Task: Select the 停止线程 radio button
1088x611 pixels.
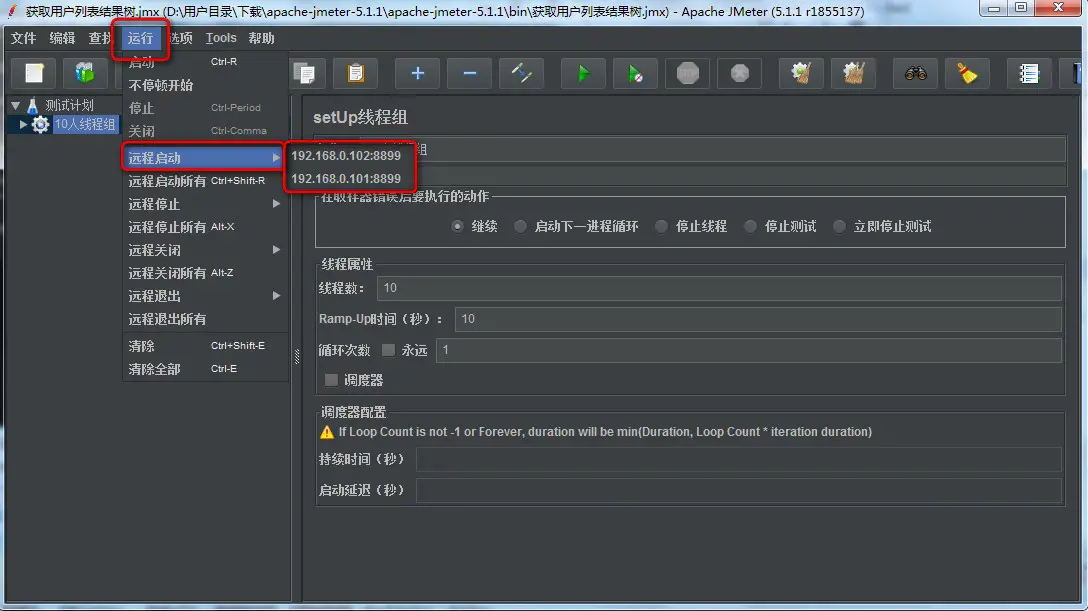Action: pyautogui.click(x=661, y=226)
